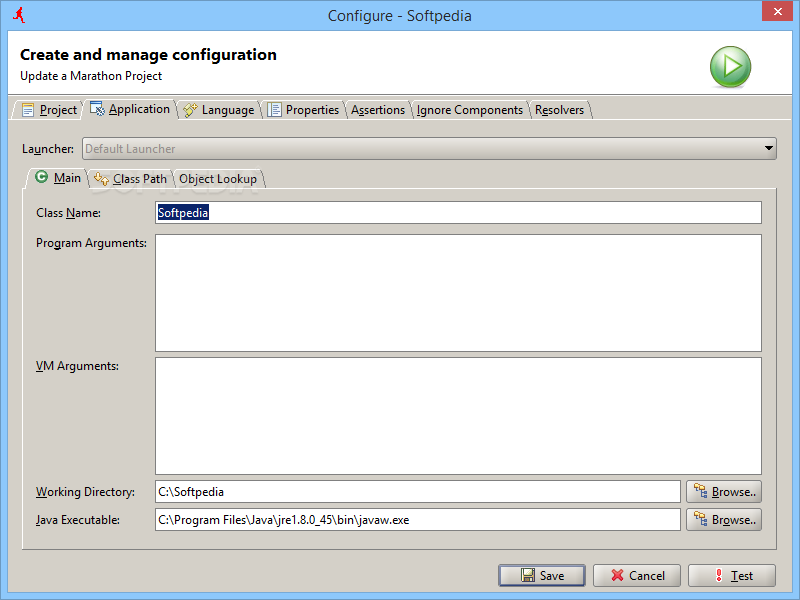Open the Object Lookup sub-tab
Image resolution: width=800 pixels, height=600 pixels.
pos(218,179)
